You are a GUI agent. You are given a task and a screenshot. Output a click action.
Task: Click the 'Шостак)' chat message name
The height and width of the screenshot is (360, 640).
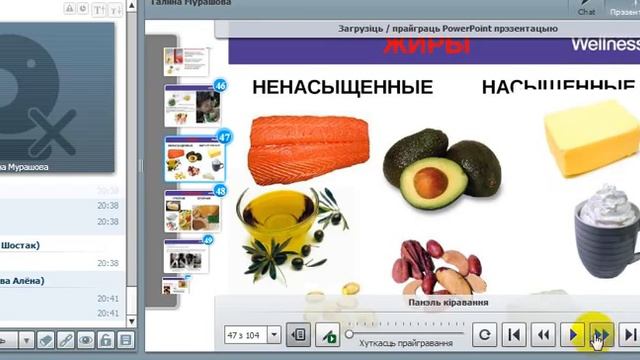pyautogui.click(x=20, y=245)
